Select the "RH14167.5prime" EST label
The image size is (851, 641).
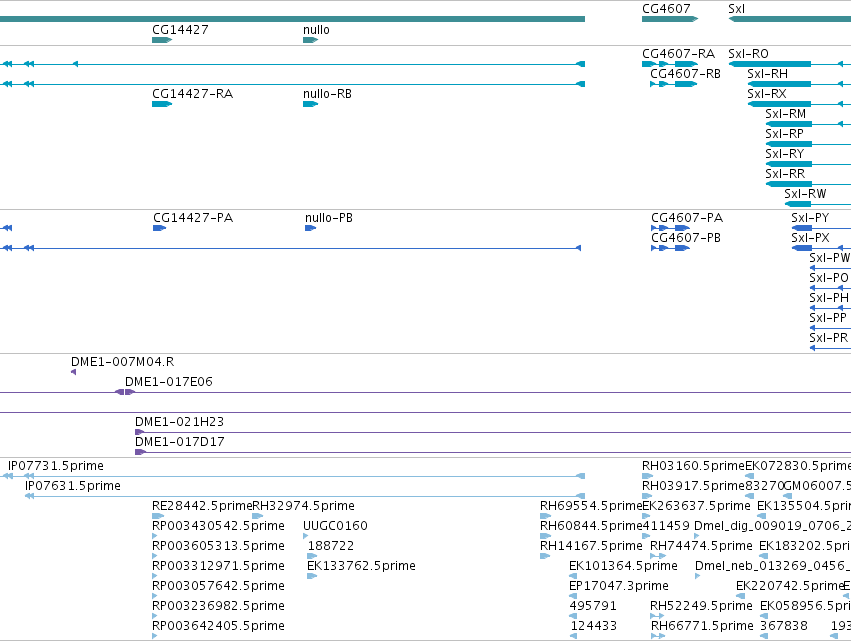(x=591, y=547)
